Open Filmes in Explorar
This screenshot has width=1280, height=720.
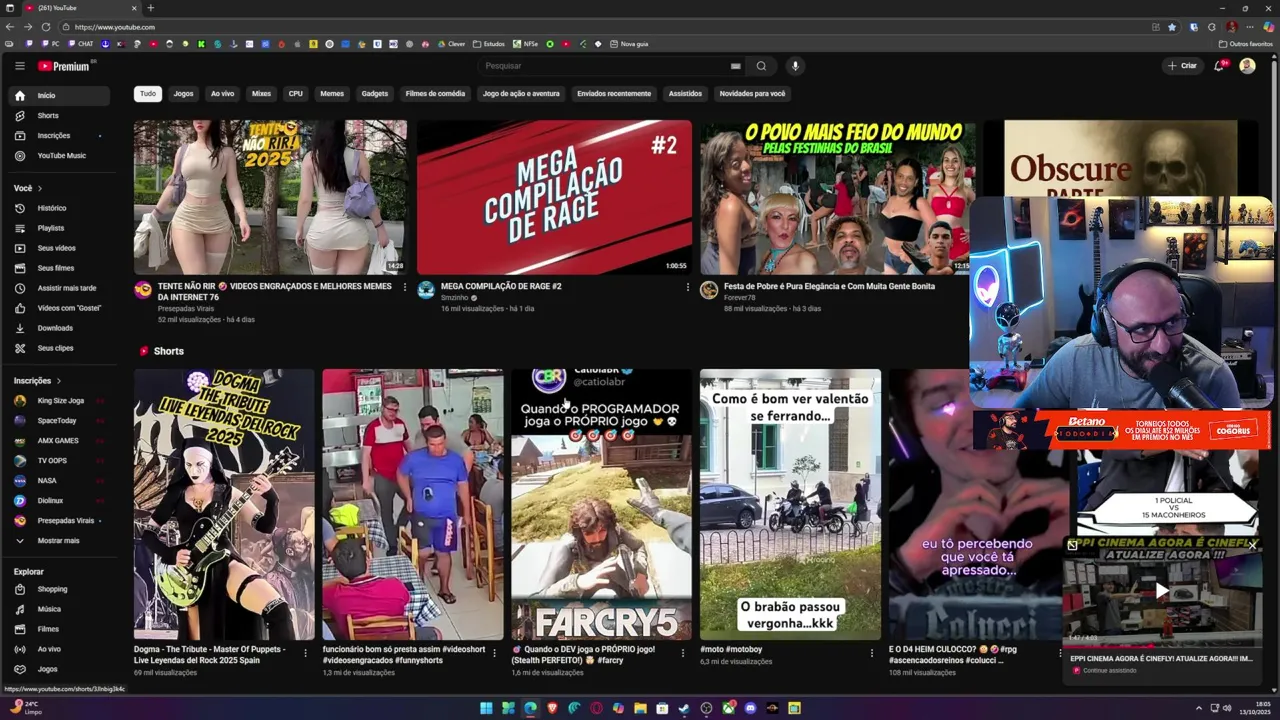tap(60, 629)
